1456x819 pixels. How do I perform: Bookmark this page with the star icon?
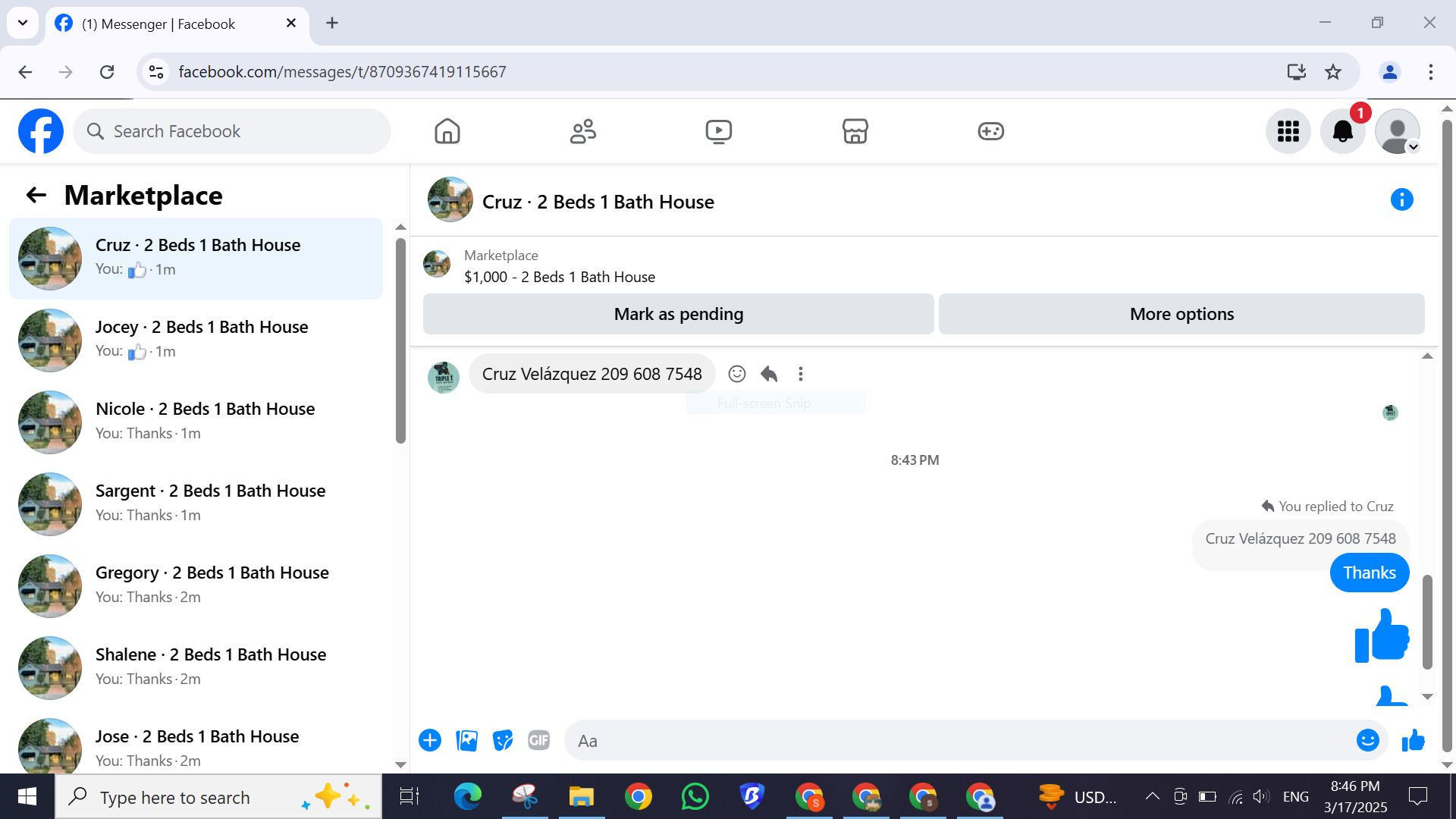(1333, 72)
